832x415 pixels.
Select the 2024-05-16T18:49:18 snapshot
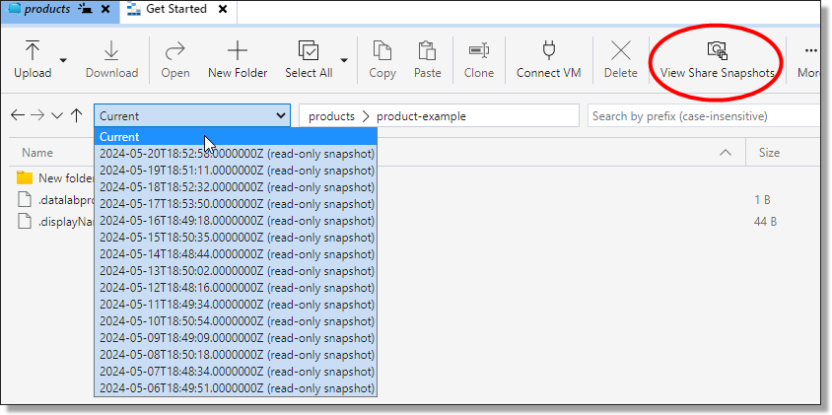236,221
